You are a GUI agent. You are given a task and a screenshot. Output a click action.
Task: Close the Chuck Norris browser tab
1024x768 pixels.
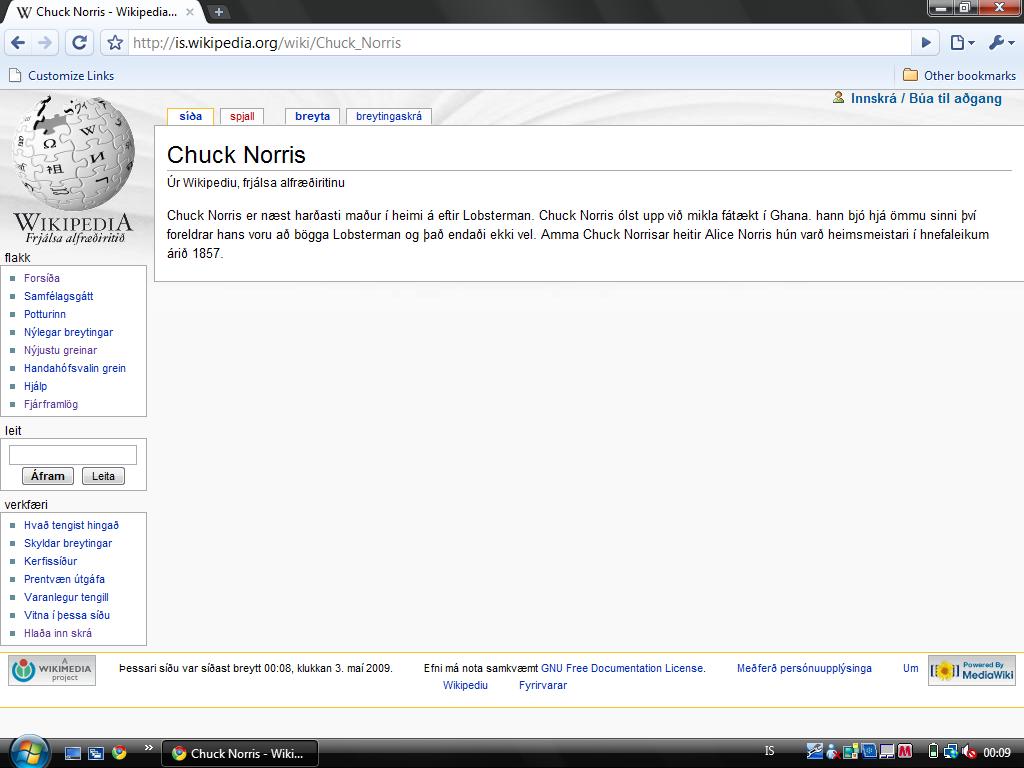tap(189, 12)
